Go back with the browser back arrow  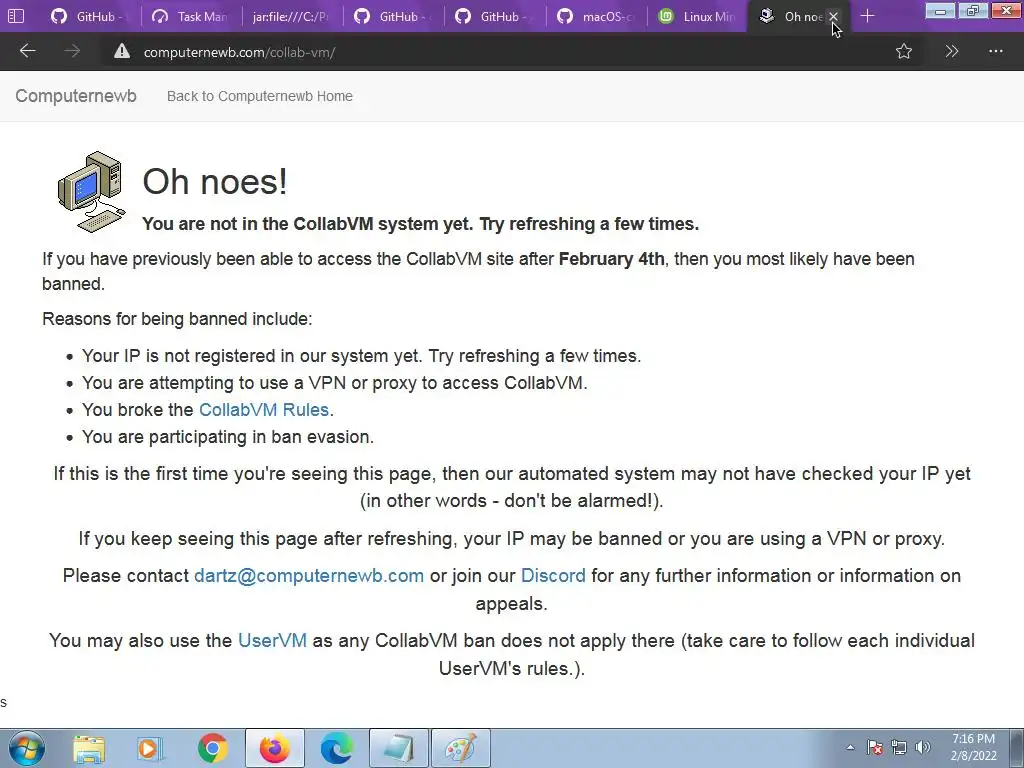coord(27,51)
